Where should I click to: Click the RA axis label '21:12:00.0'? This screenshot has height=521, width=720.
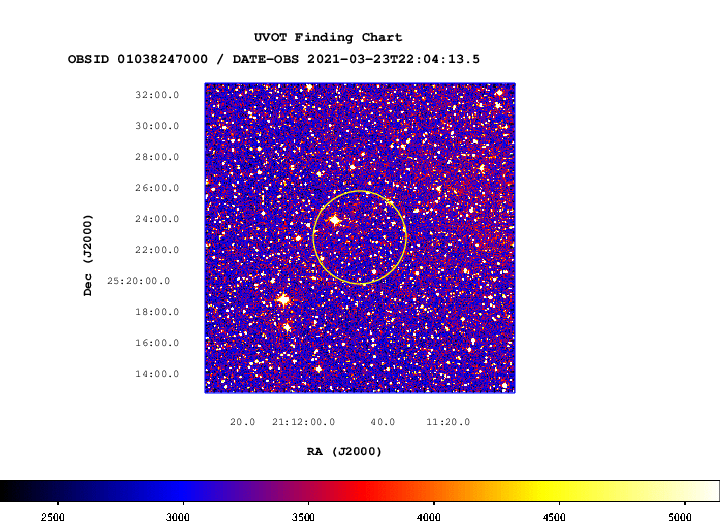(304, 422)
